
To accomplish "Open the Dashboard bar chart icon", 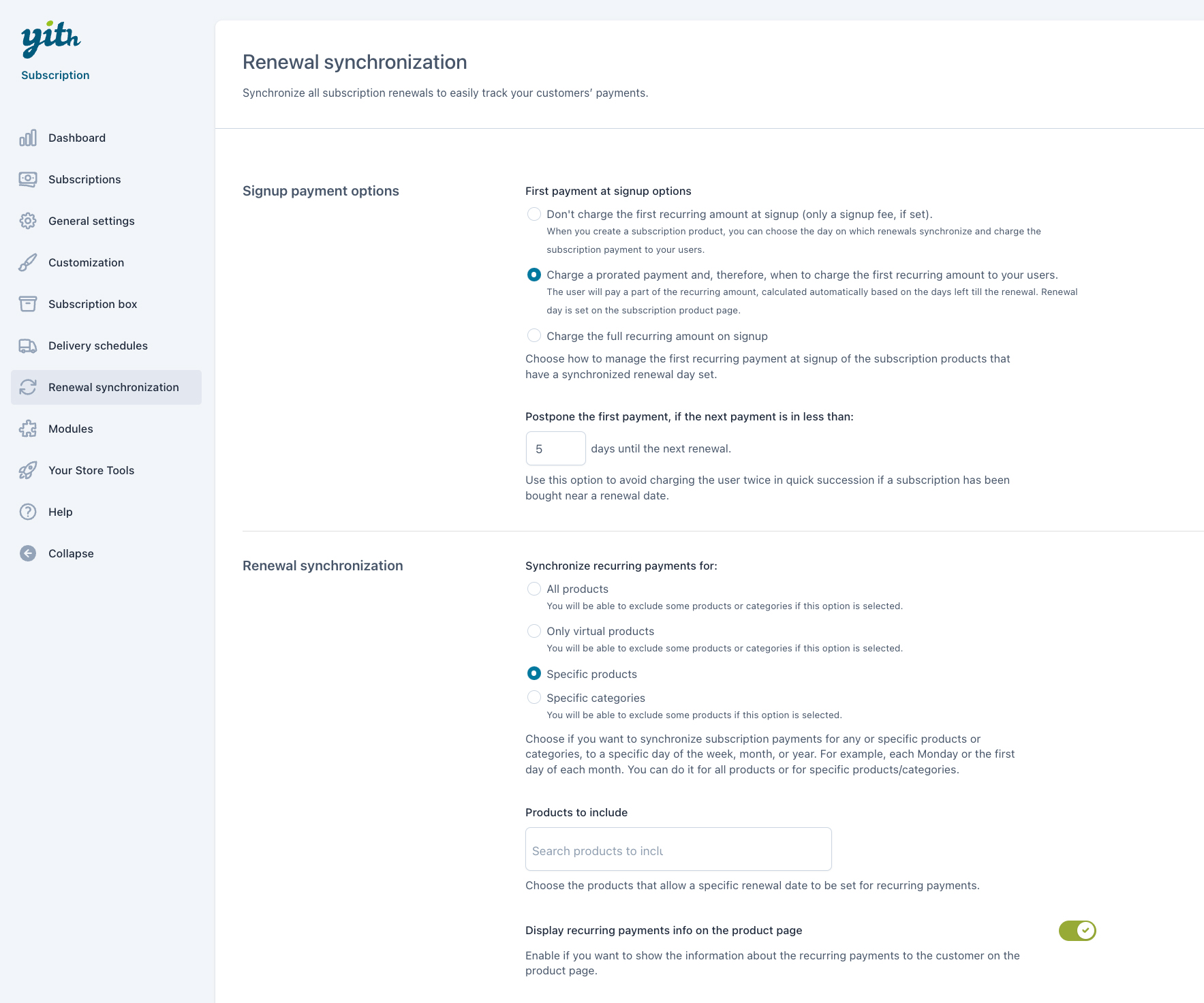I will [x=28, y=138].
